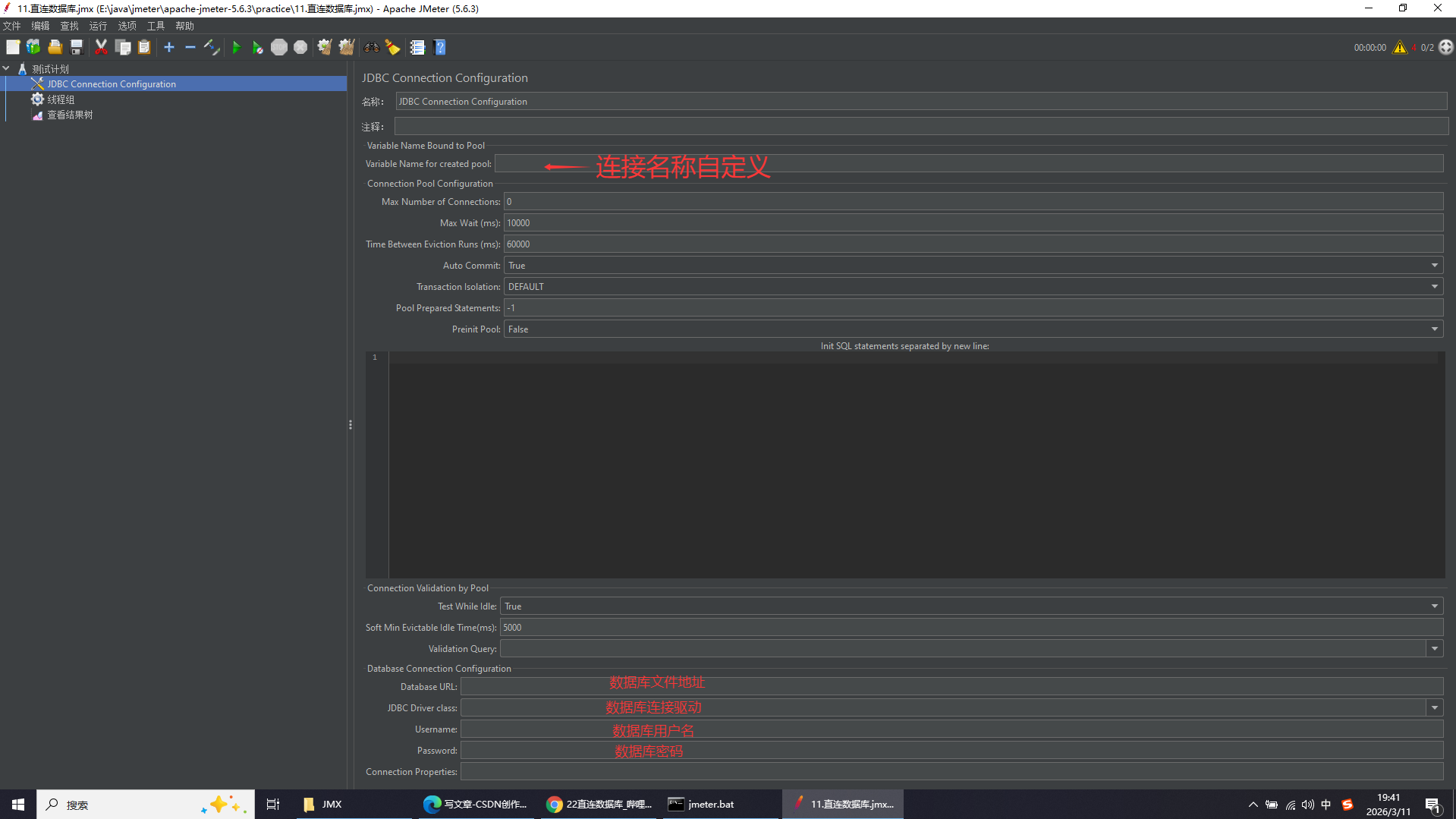Click the Pool Prepared Statements field

pos(973,308)
